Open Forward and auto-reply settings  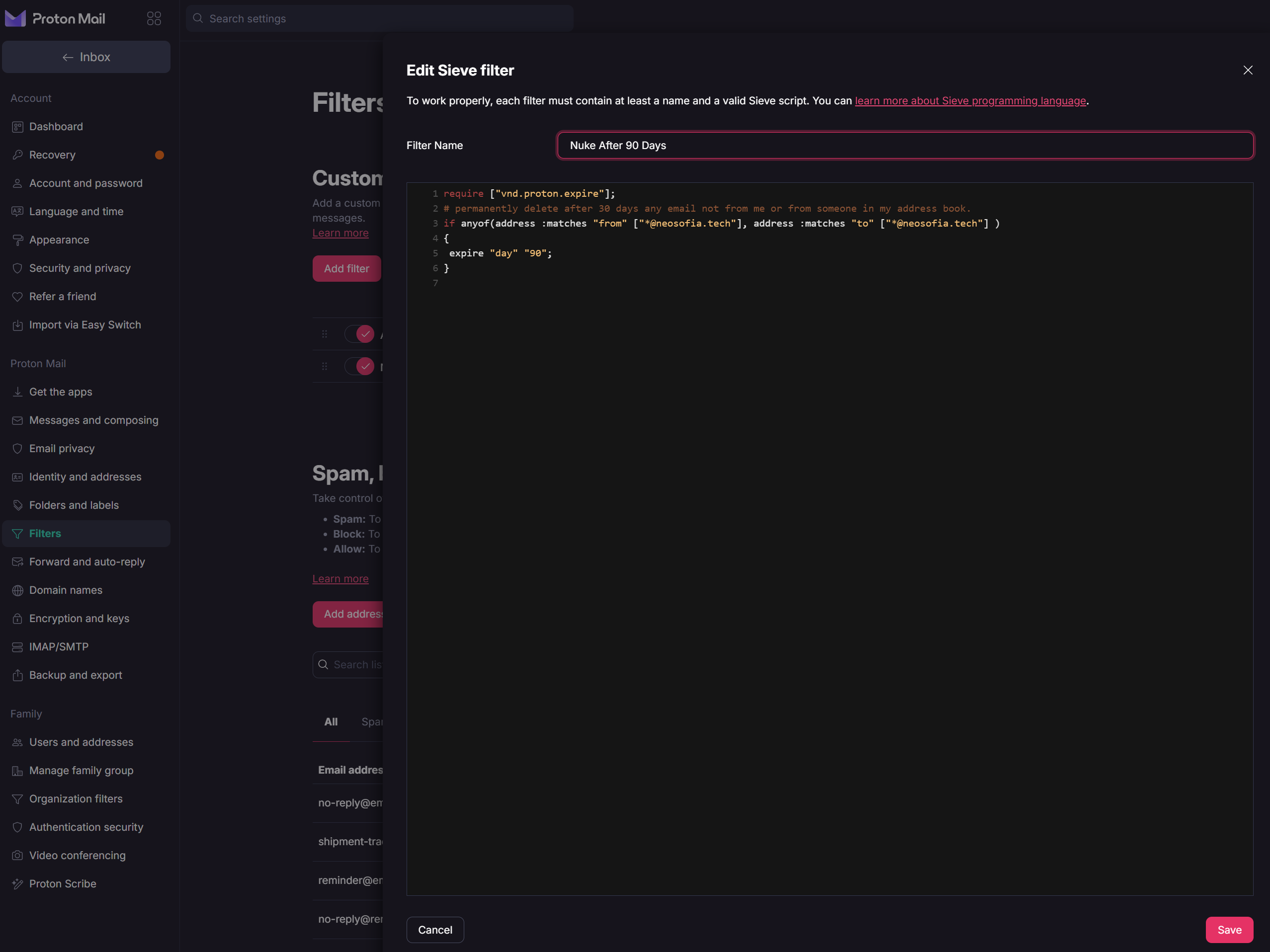(x=86, y=562)
